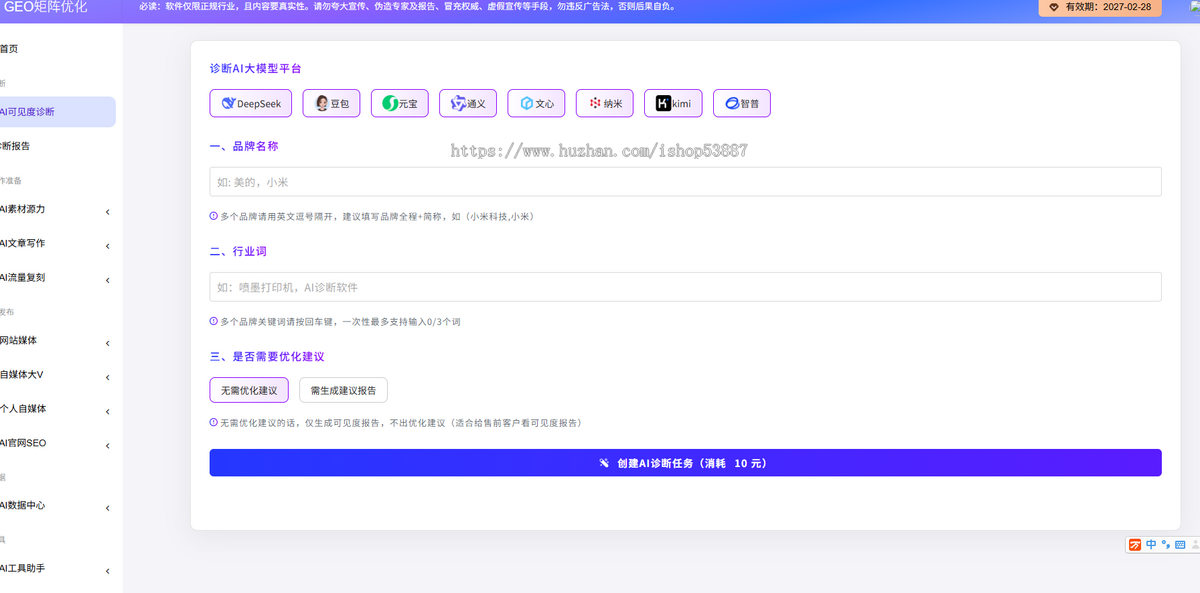
Task: Focus the brand name input field
Action: (x=685, y=182)
